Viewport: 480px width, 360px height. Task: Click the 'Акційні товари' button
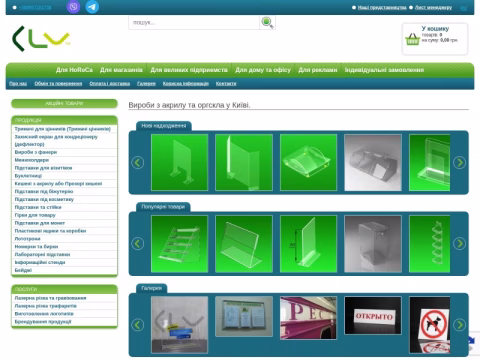[64, 103]
